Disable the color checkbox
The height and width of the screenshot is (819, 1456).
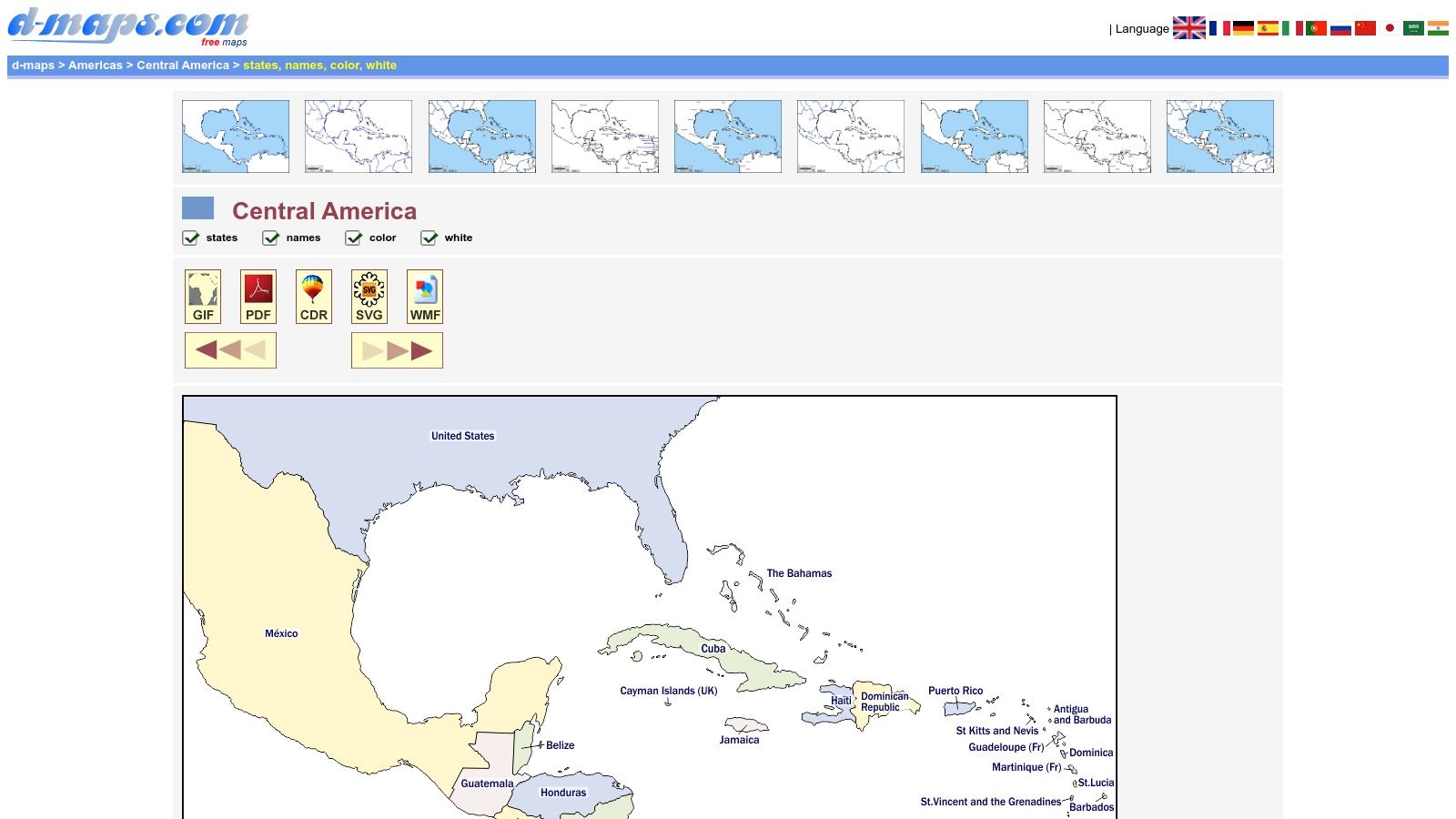[x=354, y=238]
